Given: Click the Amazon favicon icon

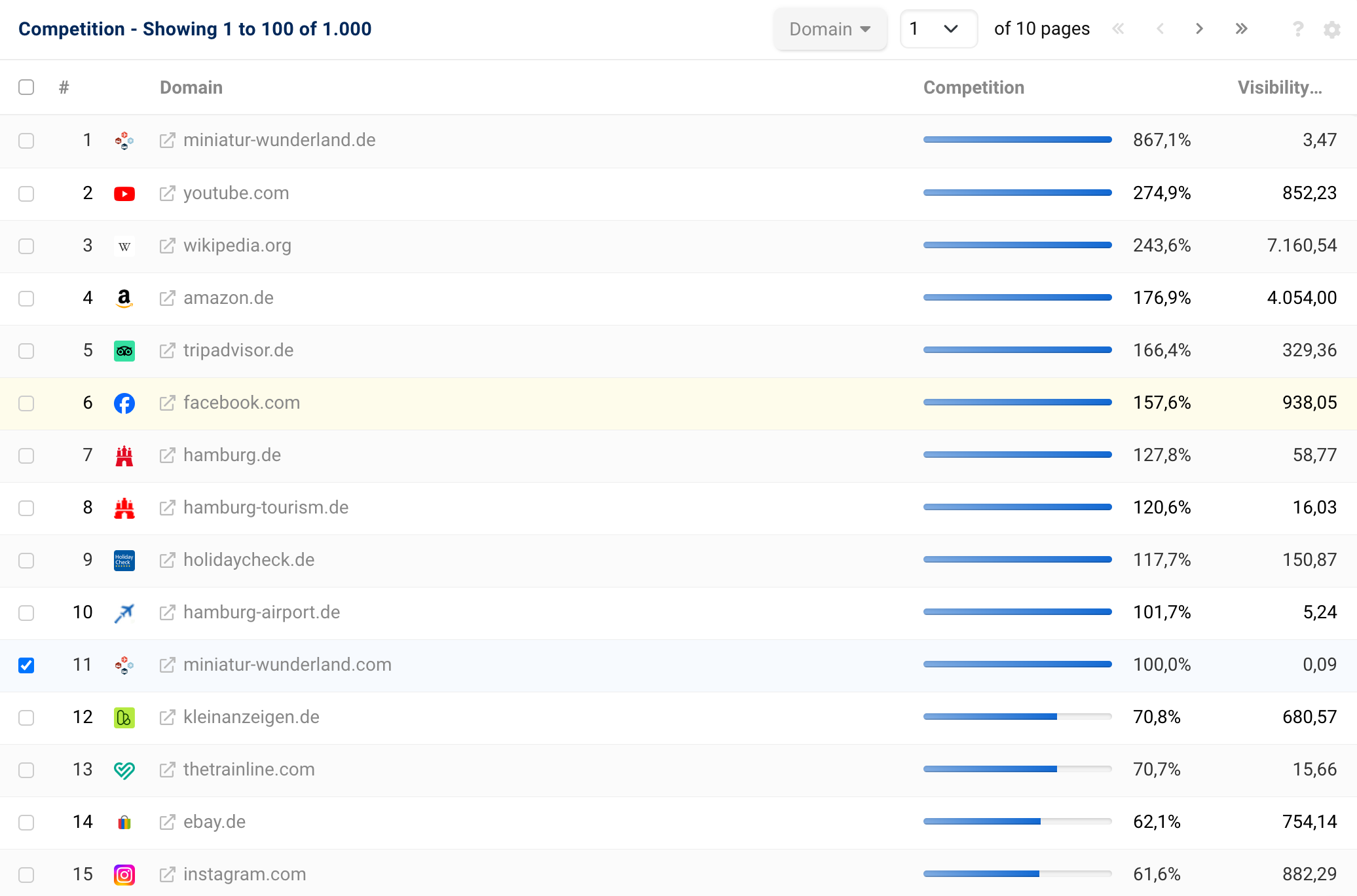Looking at the screenshot, I should click(124, 297).
